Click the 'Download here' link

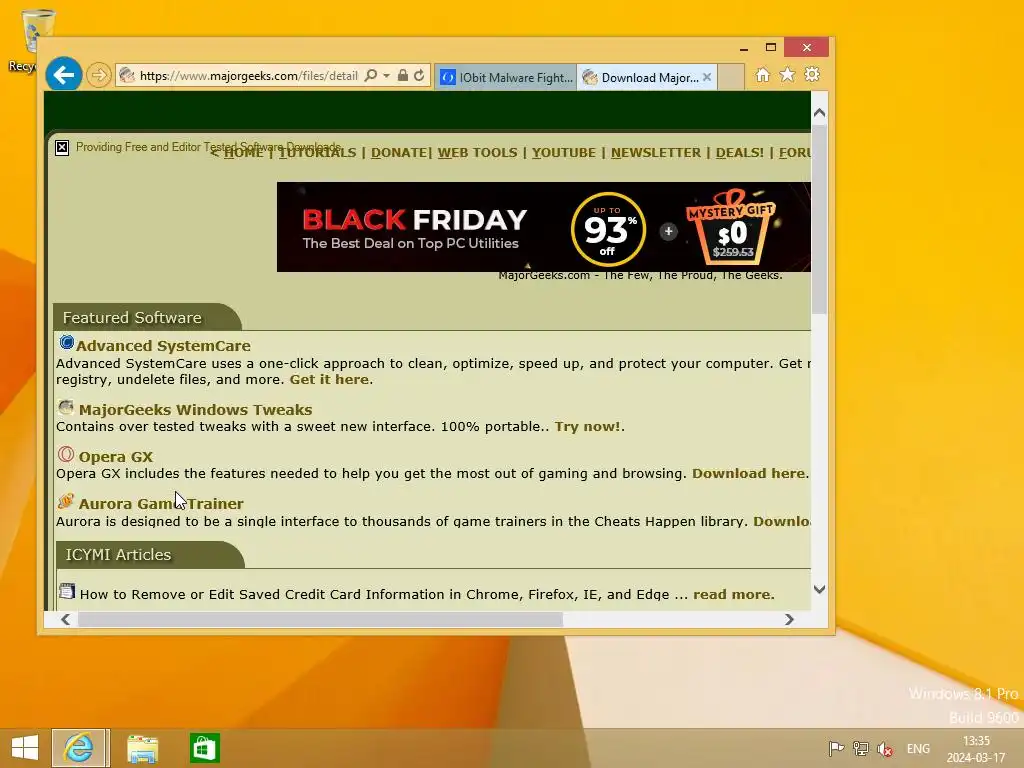click(x=748, y=473)
